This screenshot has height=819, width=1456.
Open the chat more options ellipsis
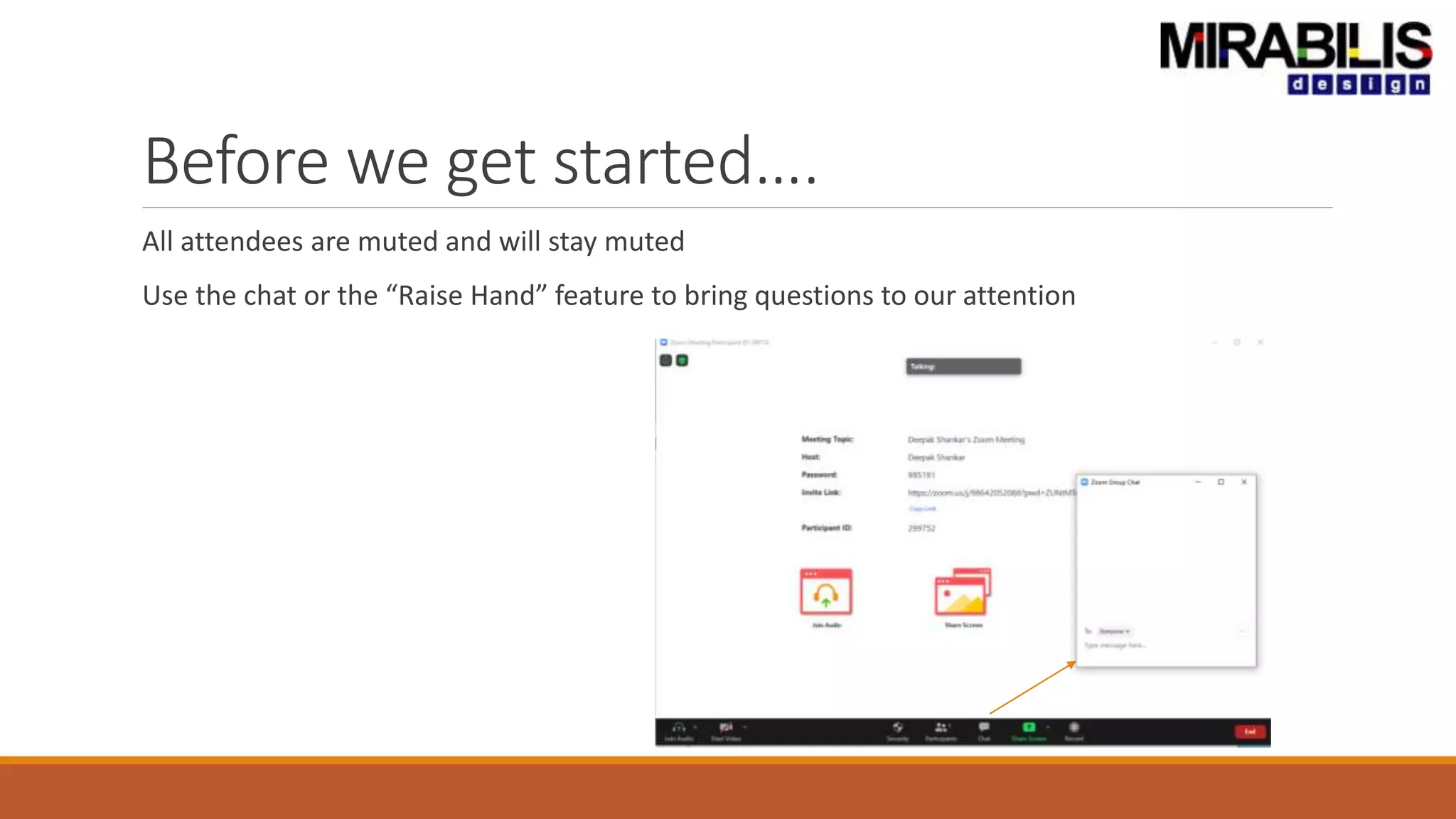click(x=1242, y=631)
